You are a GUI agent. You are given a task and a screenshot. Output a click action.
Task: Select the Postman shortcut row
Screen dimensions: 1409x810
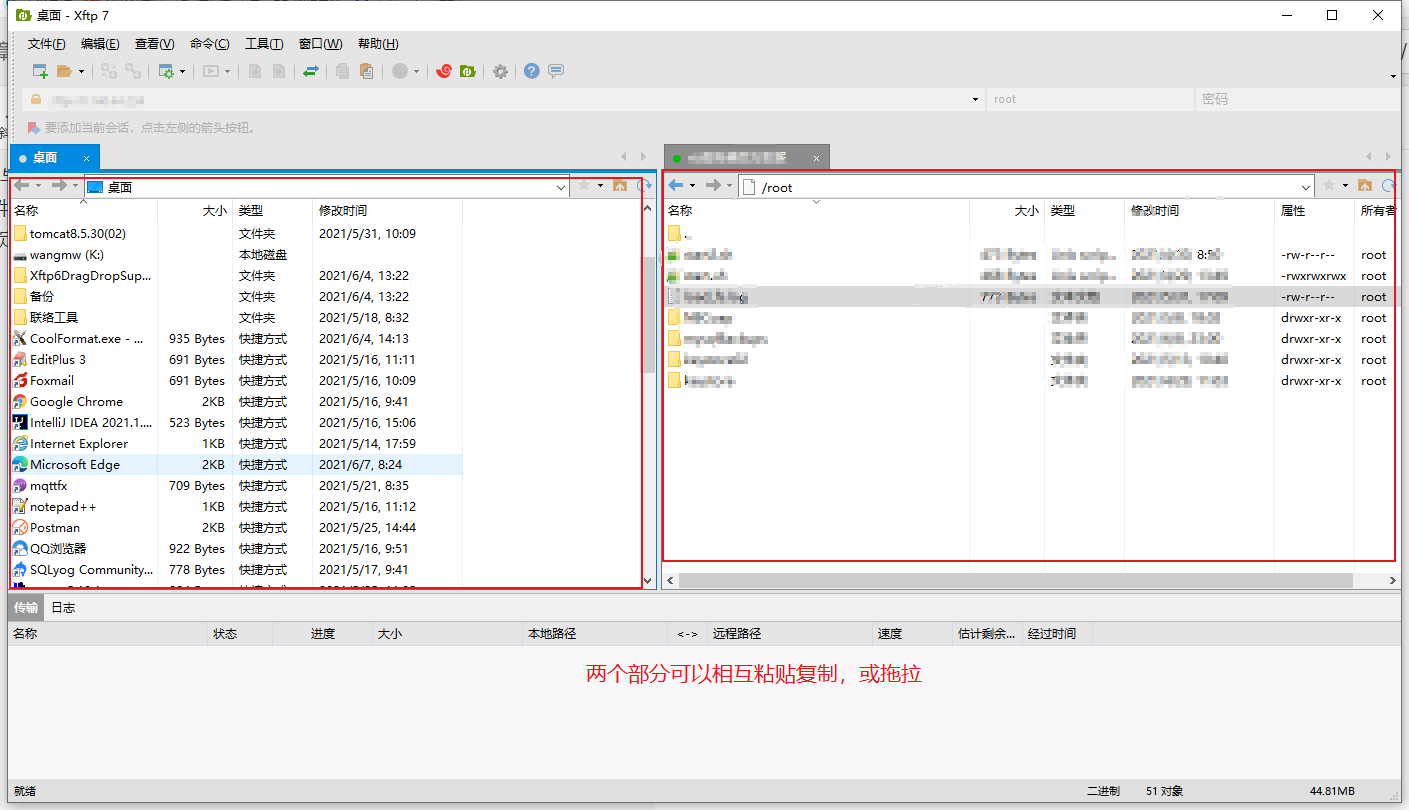236,528
